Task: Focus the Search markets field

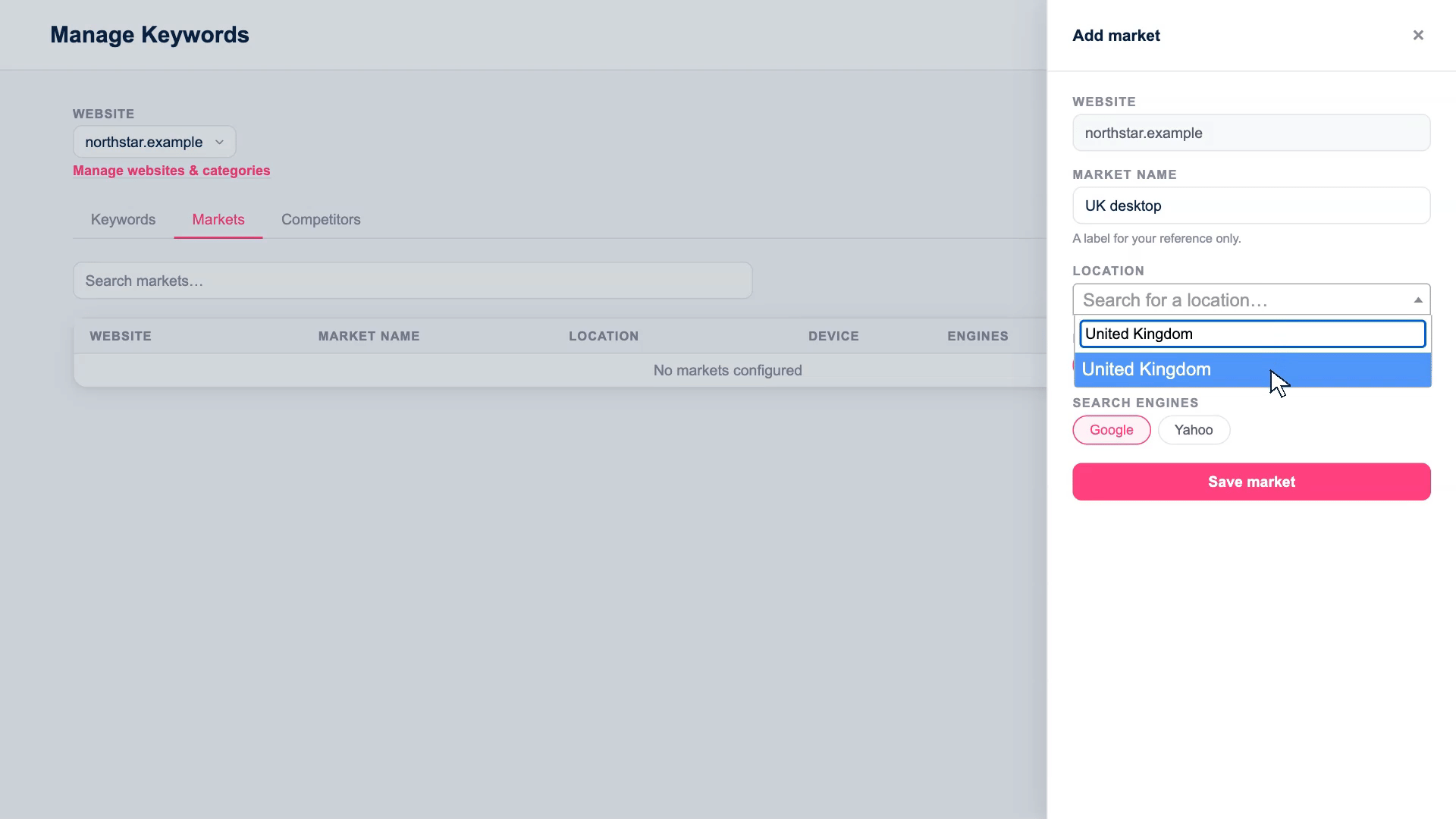Action: pos(413,281)
